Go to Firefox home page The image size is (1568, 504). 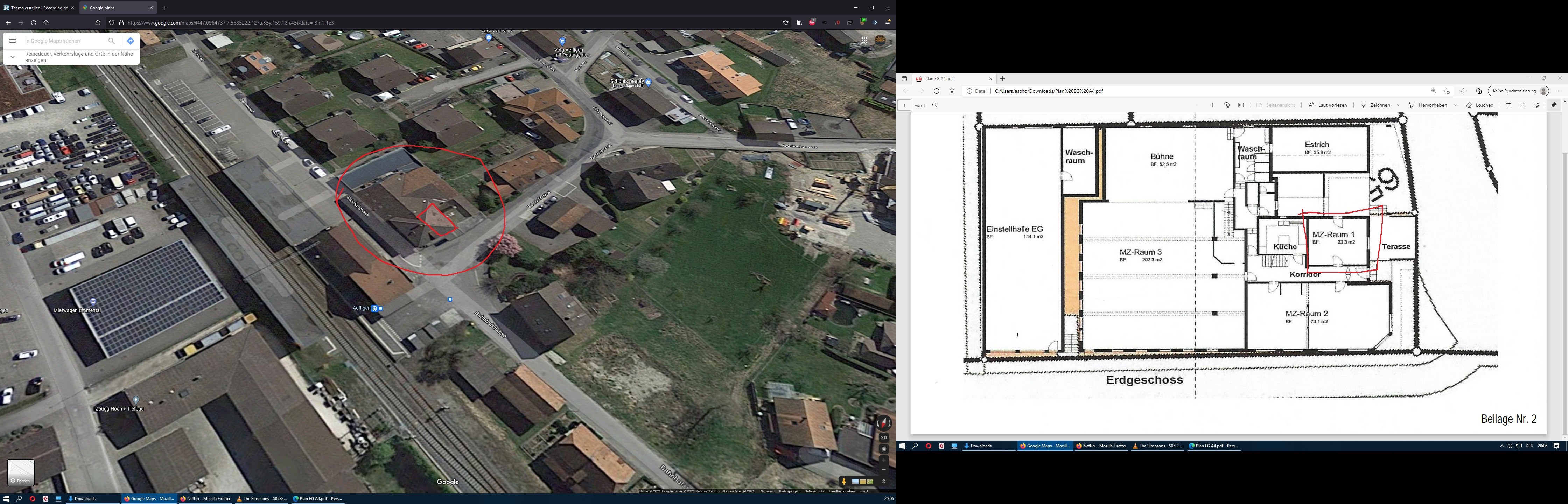(x=46, y=22)
